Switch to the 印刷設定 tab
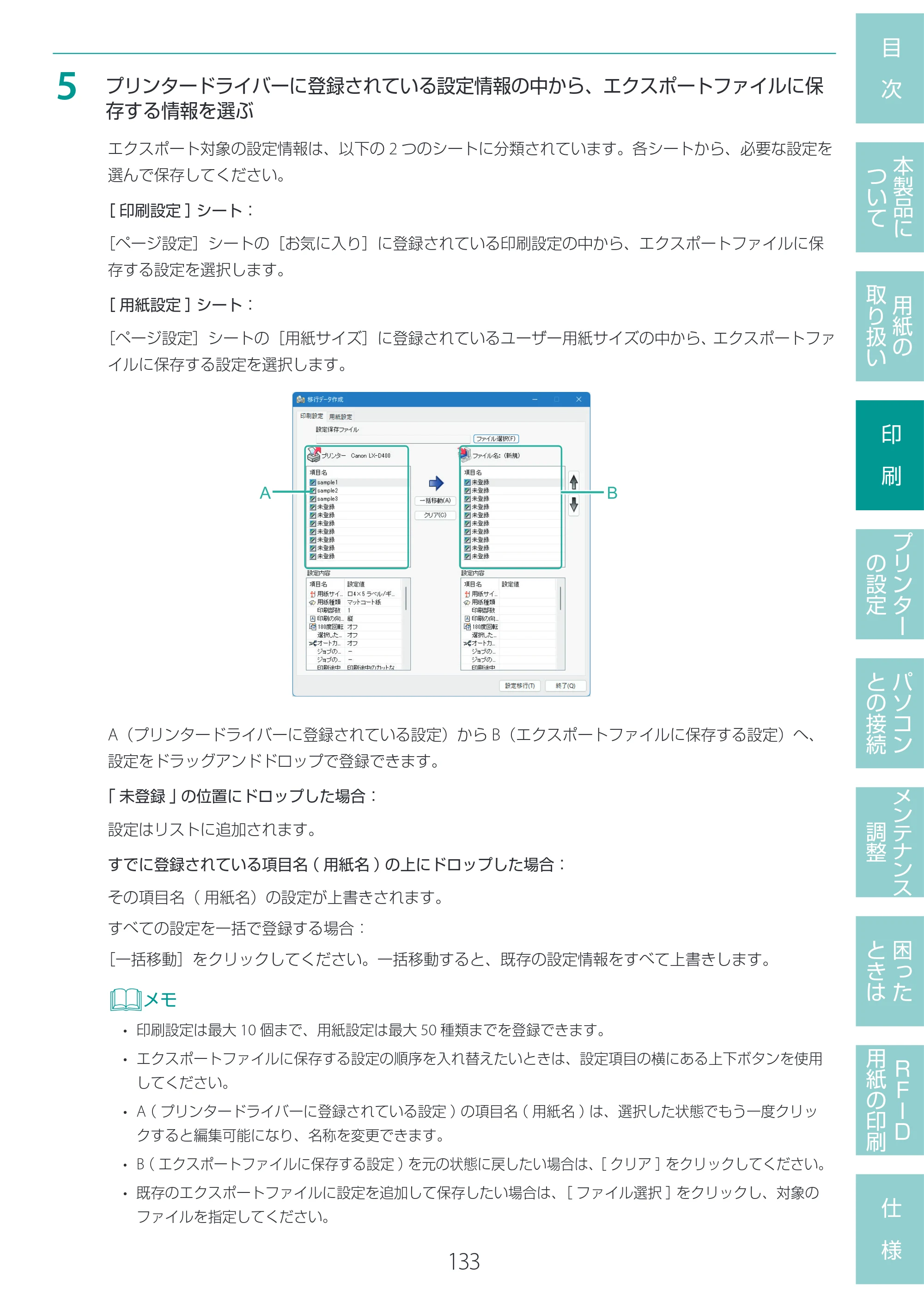 (311, 416)
